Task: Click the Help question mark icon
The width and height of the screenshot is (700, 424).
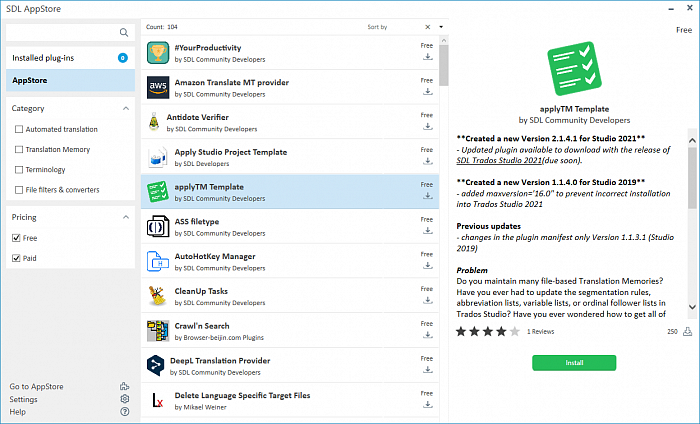Action: pos(125,412)
